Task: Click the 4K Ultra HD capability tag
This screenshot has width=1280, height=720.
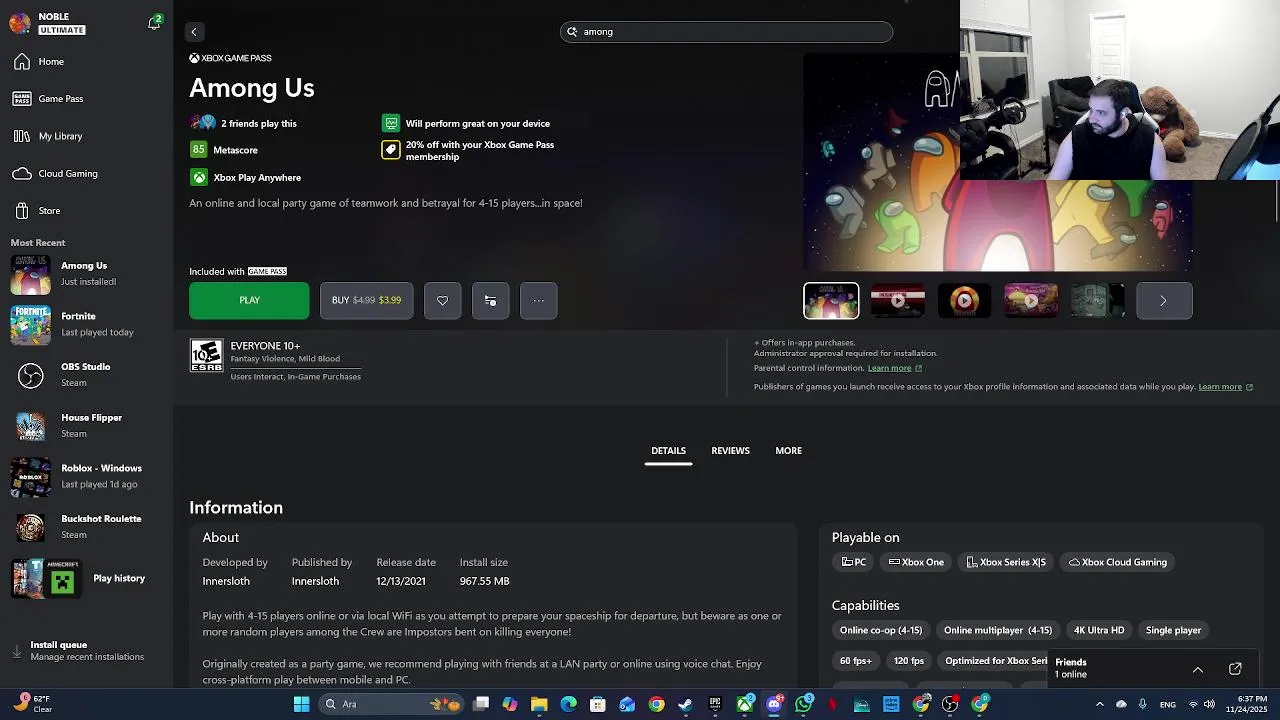Action: click(1099, 631)
